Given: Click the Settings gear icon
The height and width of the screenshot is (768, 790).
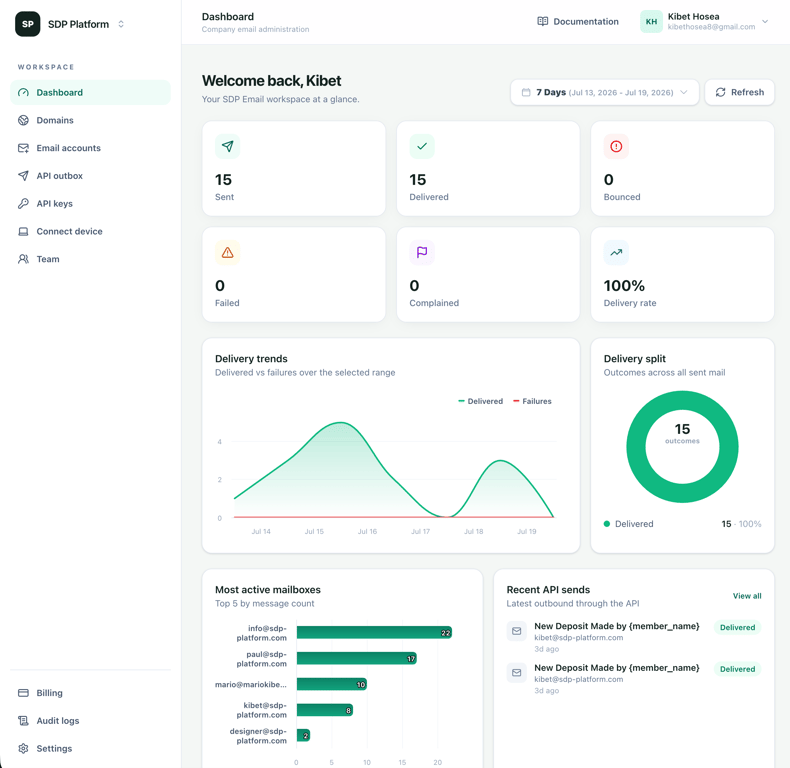Looking at the screenshot, I should [x=23, y=748].
